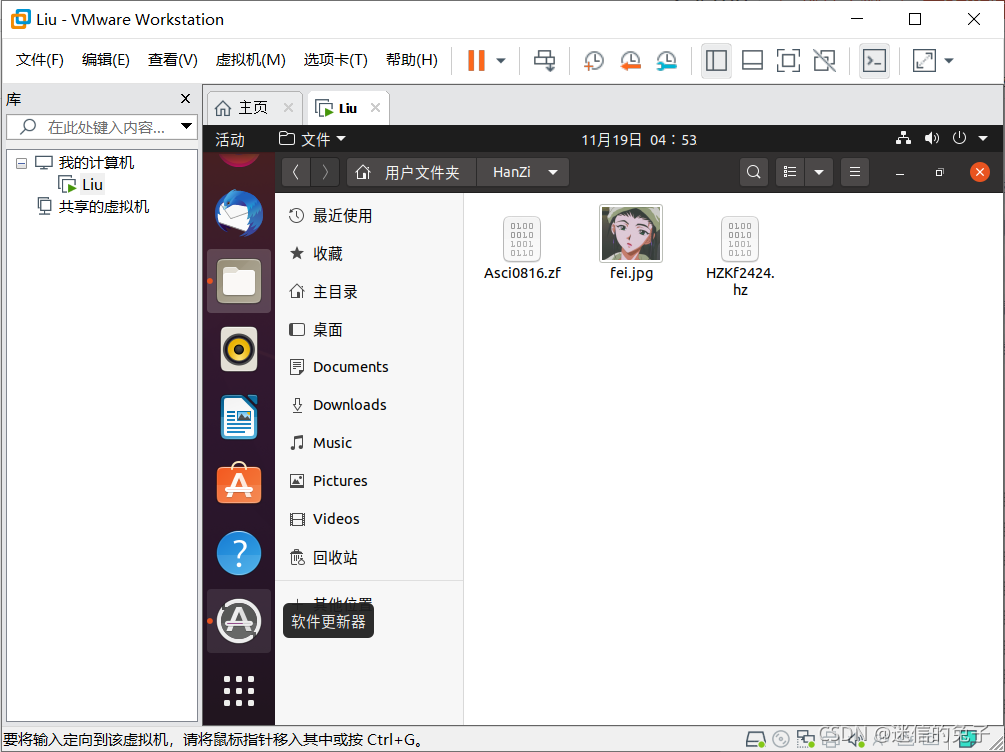Open view options dropdown arrow
The height and width of the screenshot is (752, 1005).
(818, 172)
